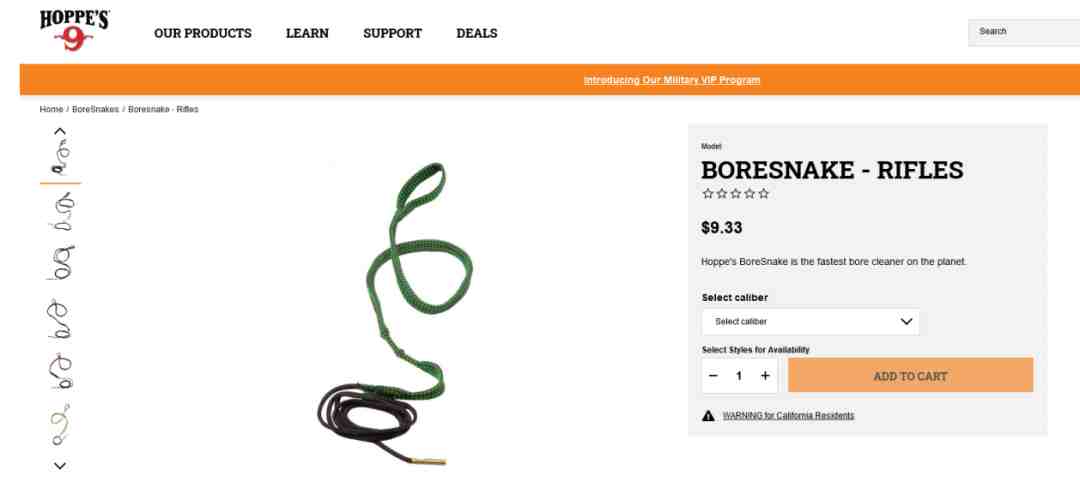This screenshot has width=1080, height=494.
Task: Select the tan BoreSnake thumbnail
Action: 60,424
